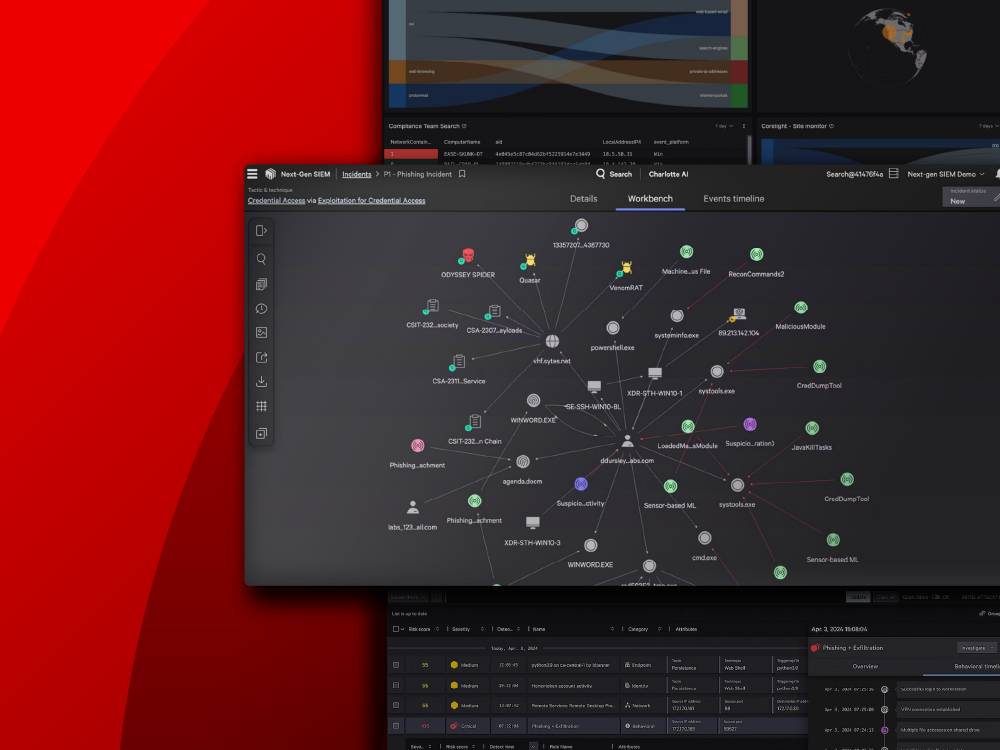Open the Next-gen SIEM Demo dropdown
Viewport: 1000px width, 750px height.
click(944, 173)
